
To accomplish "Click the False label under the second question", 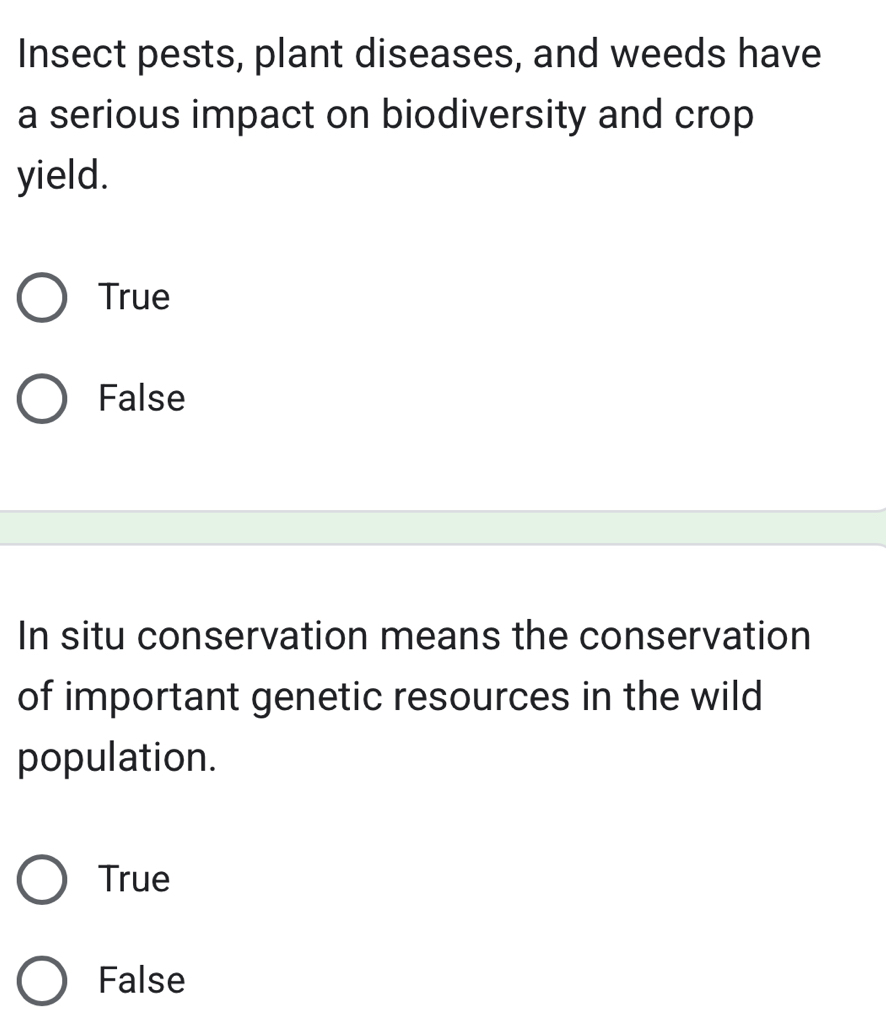I will [141, 981].
